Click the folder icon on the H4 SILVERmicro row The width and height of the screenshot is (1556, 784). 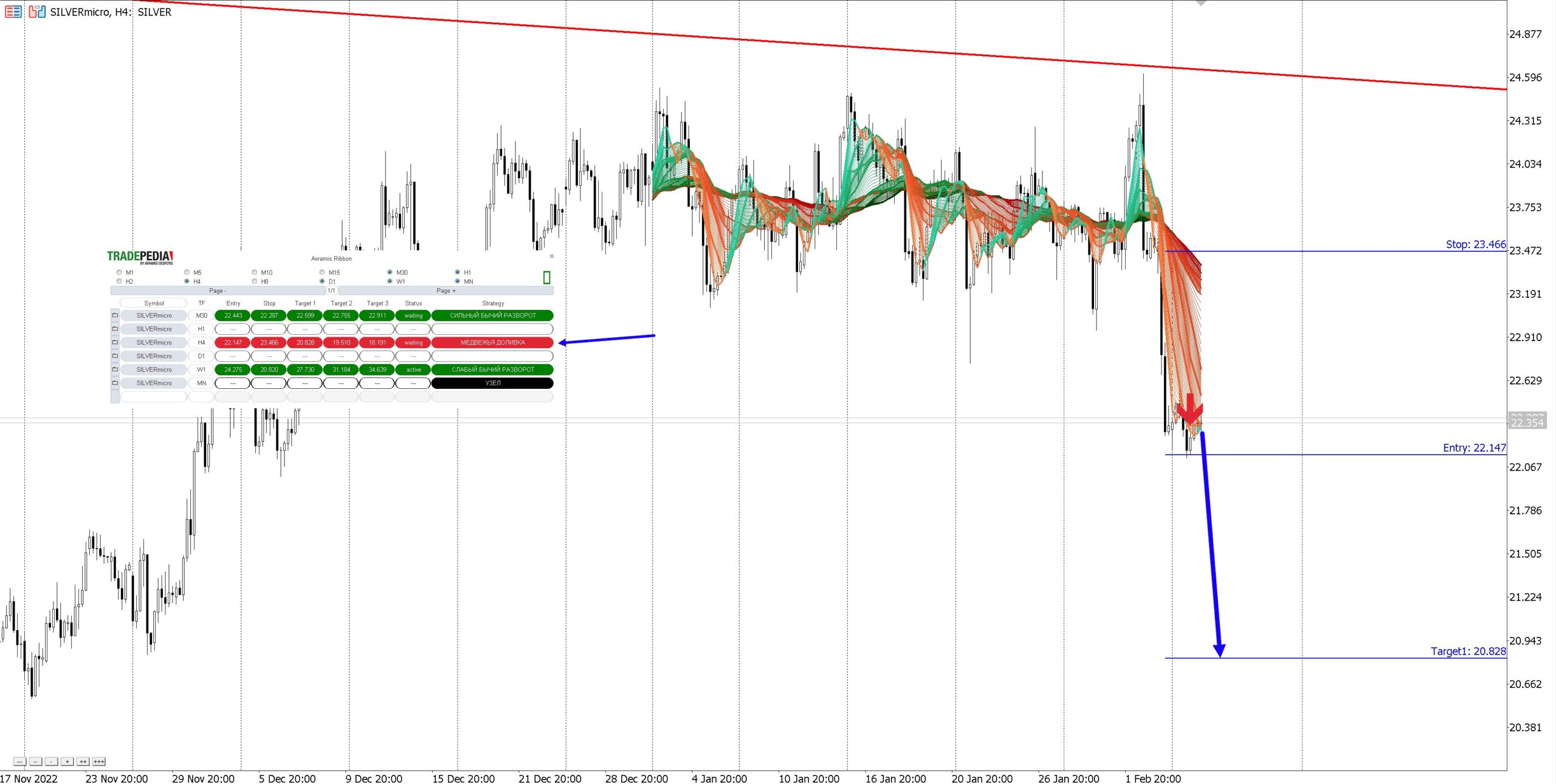[115, 342]
